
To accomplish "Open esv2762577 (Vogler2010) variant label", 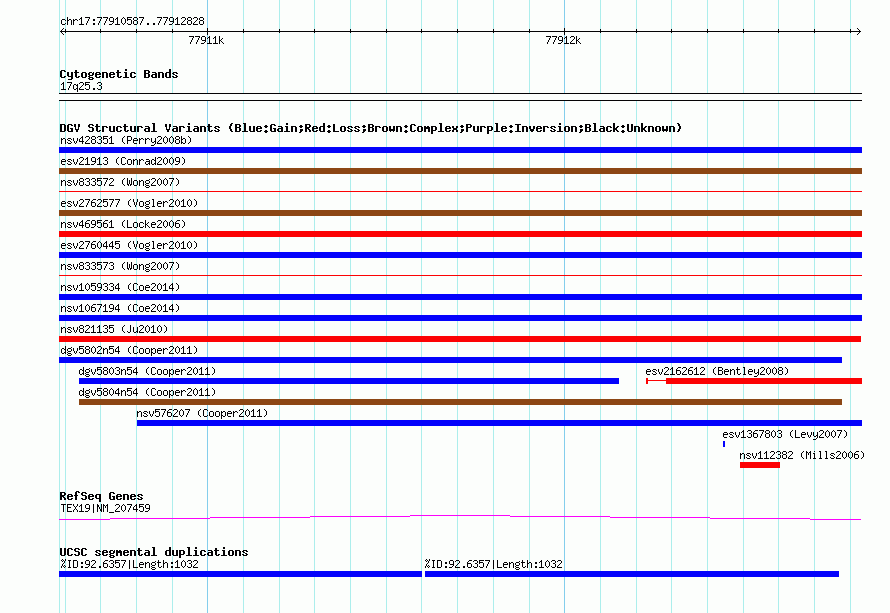I will [129, 203].
